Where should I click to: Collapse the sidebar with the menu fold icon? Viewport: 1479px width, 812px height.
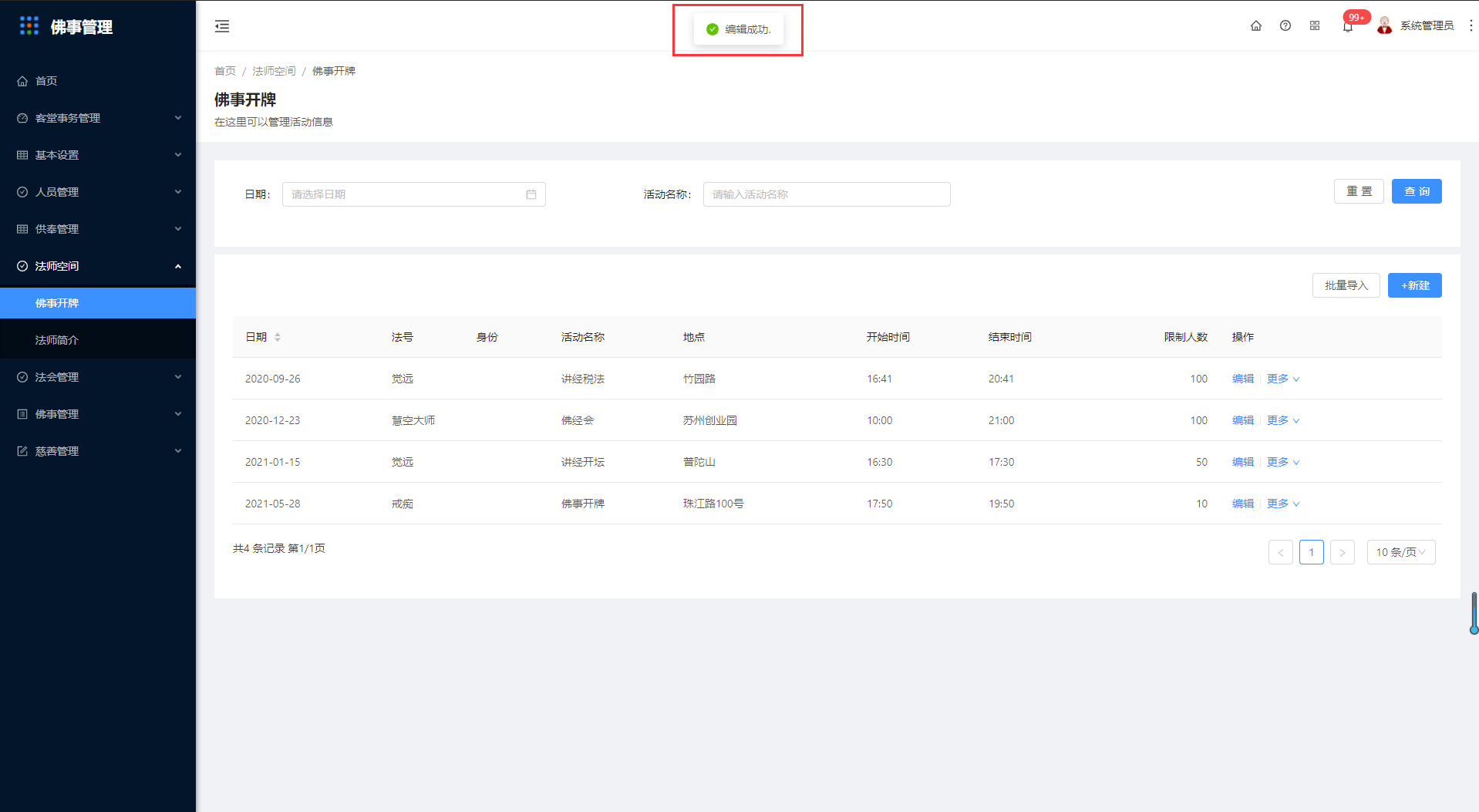[222, 26]
